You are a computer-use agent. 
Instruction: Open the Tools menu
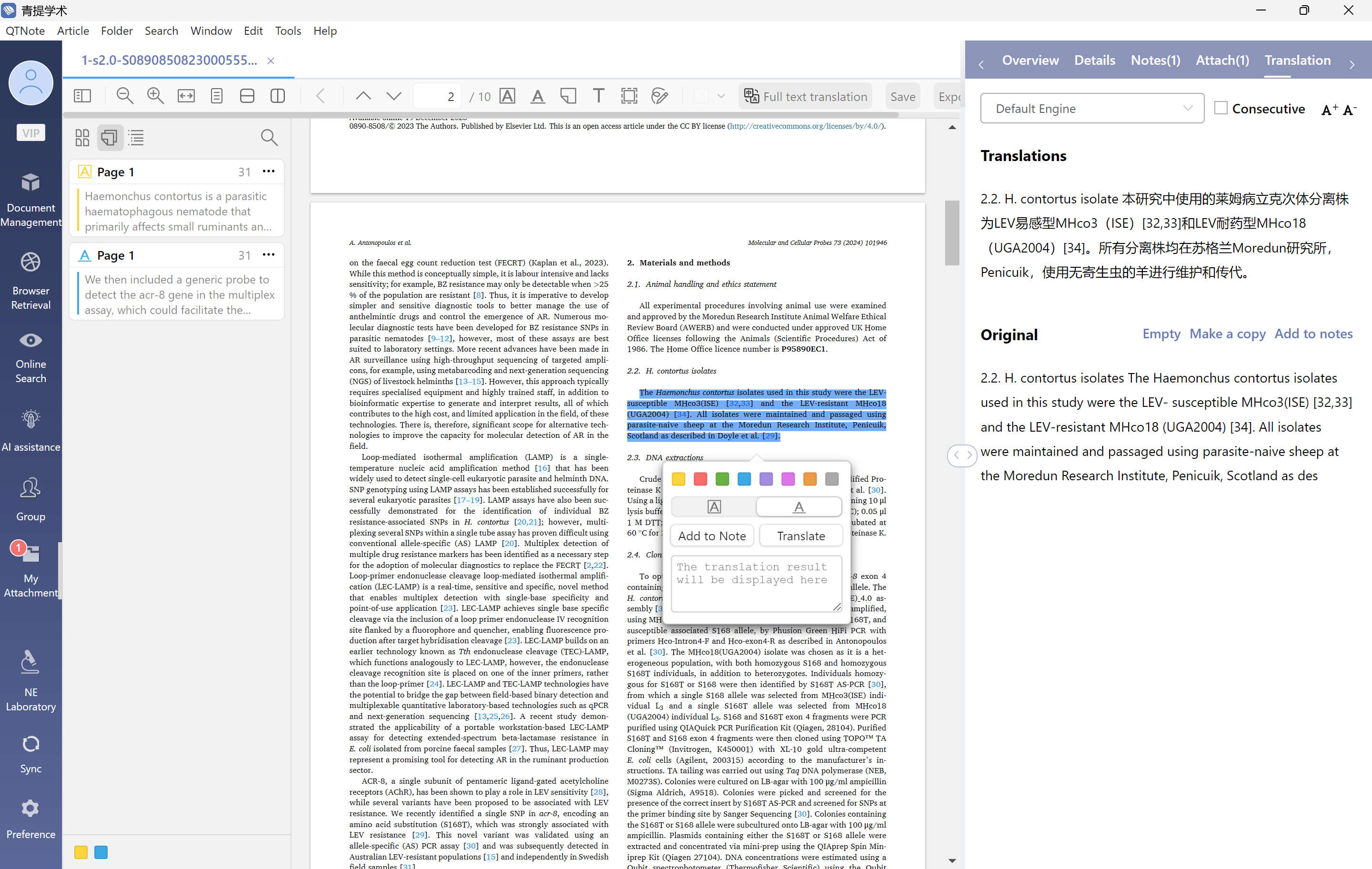click(288, 31)
